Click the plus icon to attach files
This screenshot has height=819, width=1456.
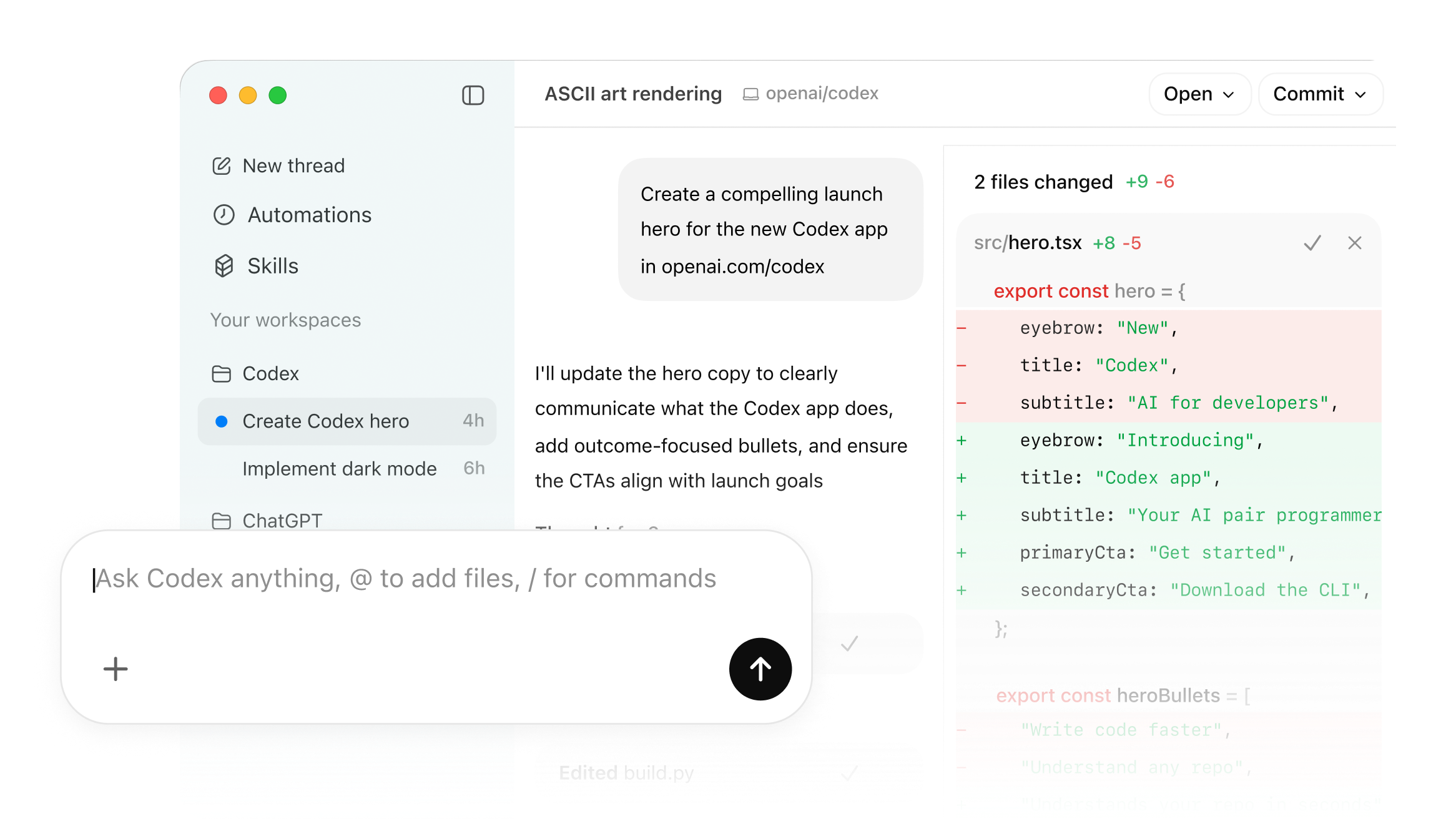pyautogui.click(x=115, y=669)
